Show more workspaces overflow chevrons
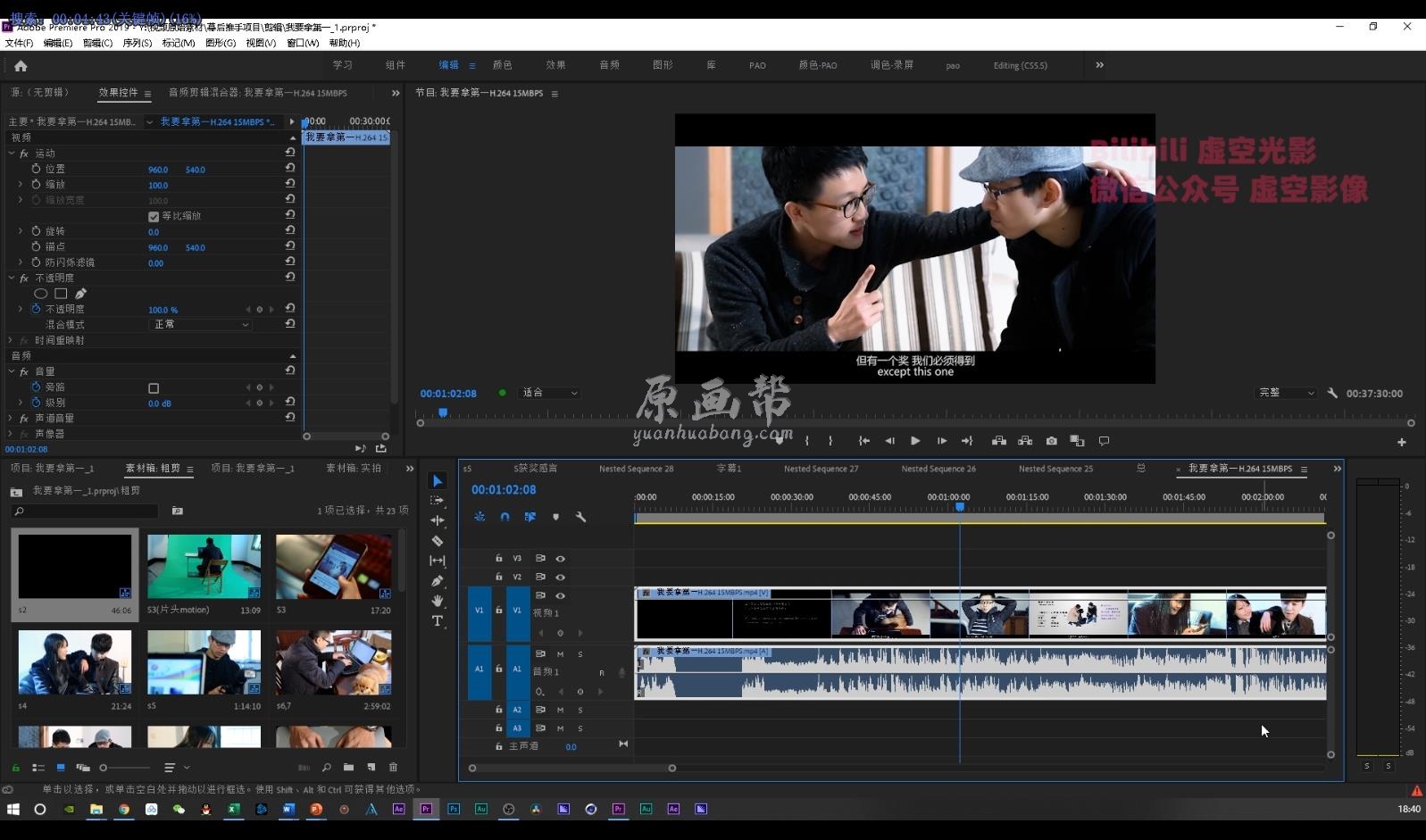Screen dimensions: 1426x840 (x=1099, y=65)
